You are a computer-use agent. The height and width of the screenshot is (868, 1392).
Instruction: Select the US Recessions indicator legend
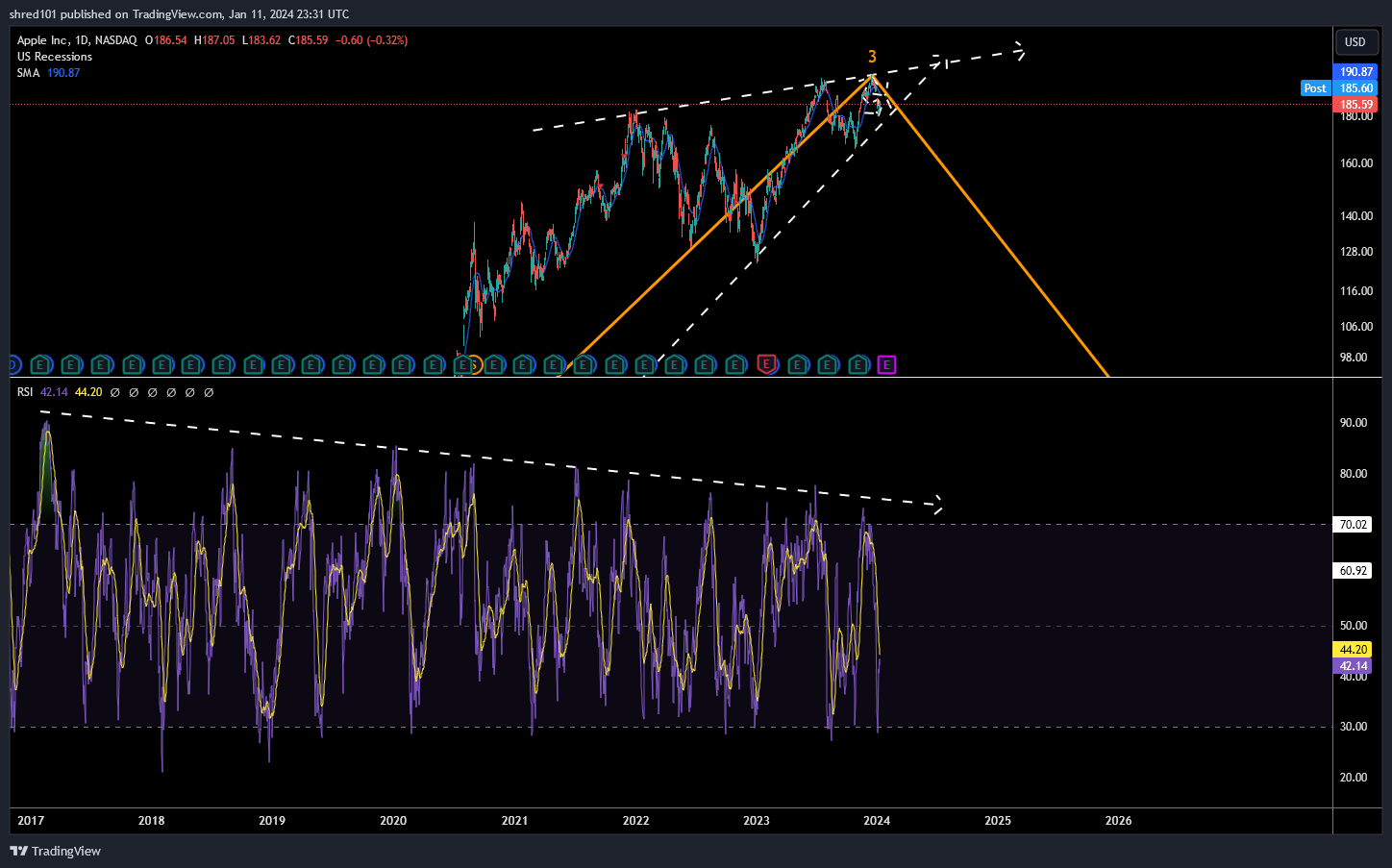coord(55,57)
